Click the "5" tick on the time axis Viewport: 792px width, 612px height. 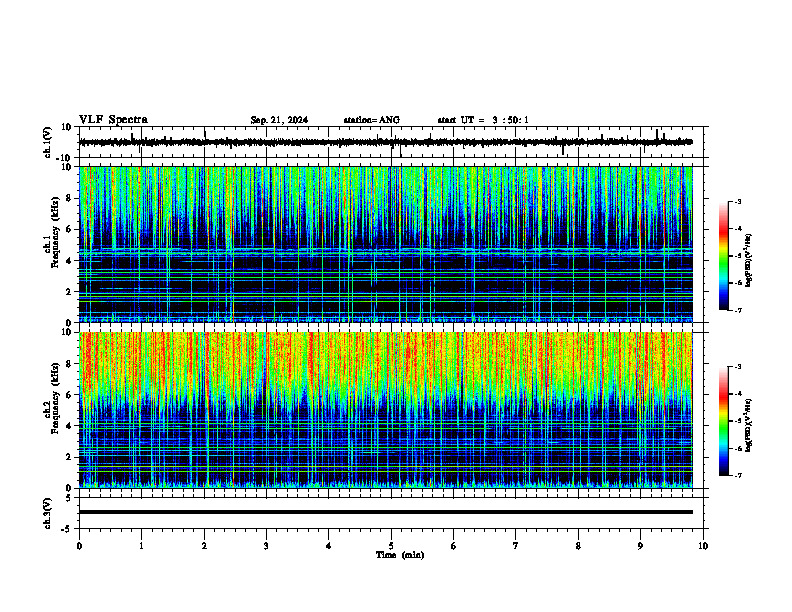coord(391,546)
